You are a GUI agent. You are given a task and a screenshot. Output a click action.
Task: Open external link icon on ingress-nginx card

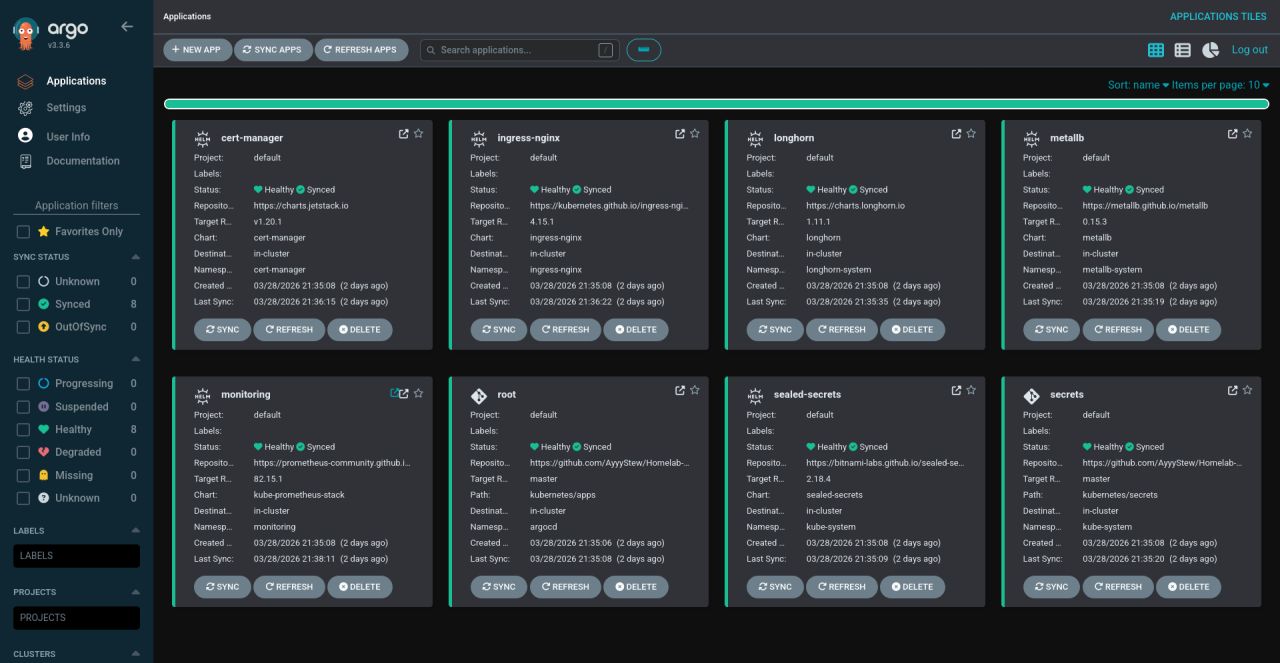(x=680, y=134)
